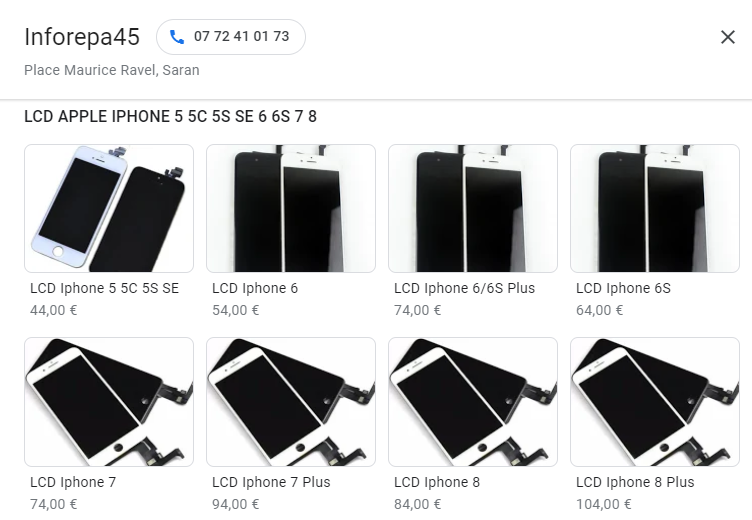The width and height of the screenshot is (752, 520).
Task: Click the "LCD Iphone 8 Plus" title text
Action: point(635,482)
